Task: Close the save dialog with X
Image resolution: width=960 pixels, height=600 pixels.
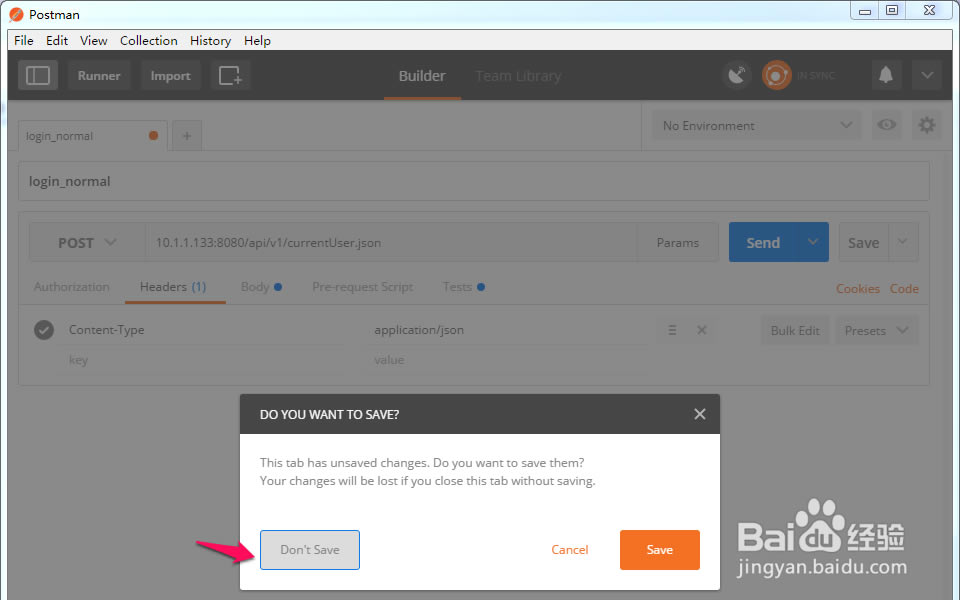Action: click(x=700, y=414)
